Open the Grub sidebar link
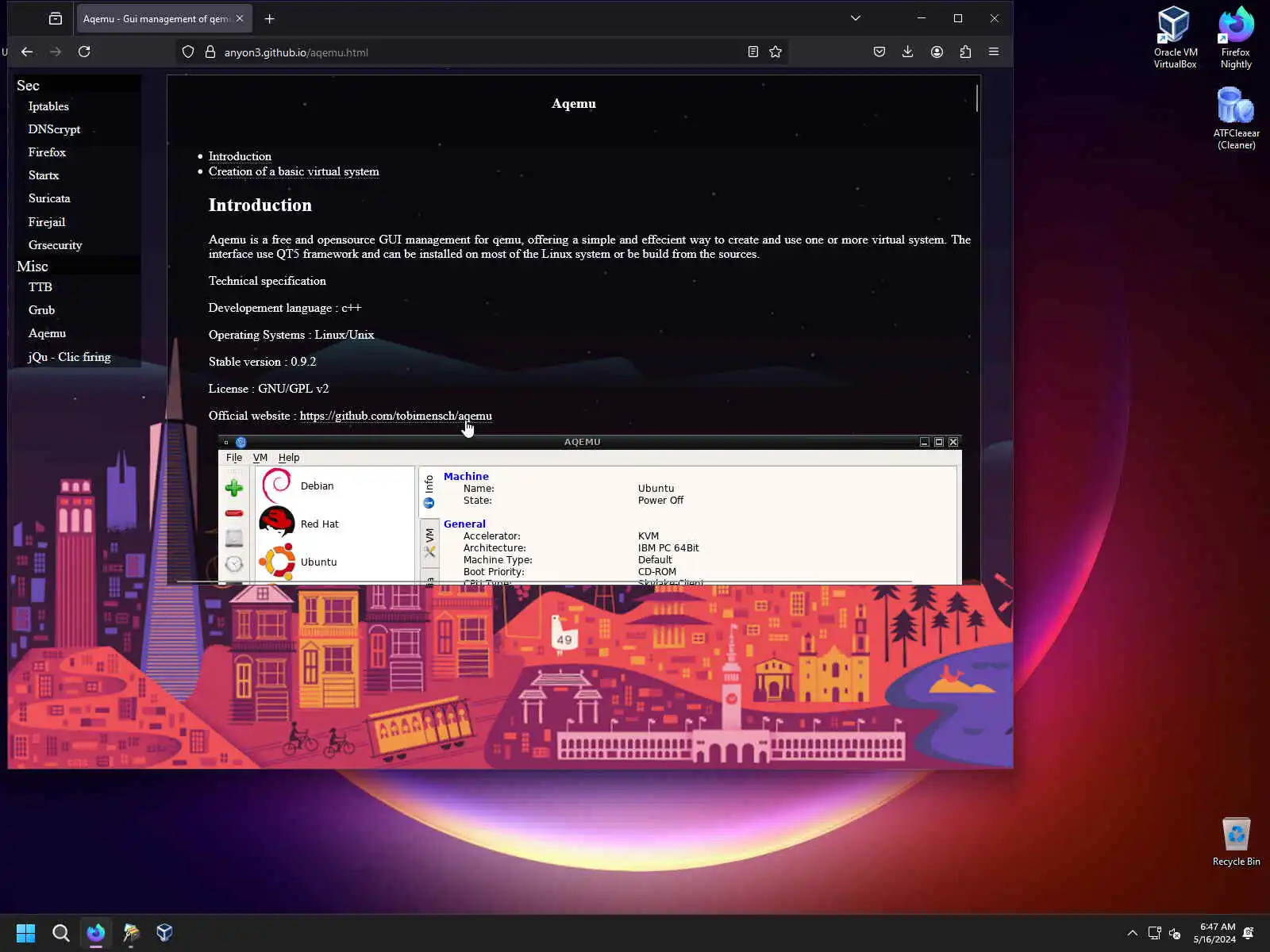This screenshot has width=1270, height=952. tap(41, 310)
